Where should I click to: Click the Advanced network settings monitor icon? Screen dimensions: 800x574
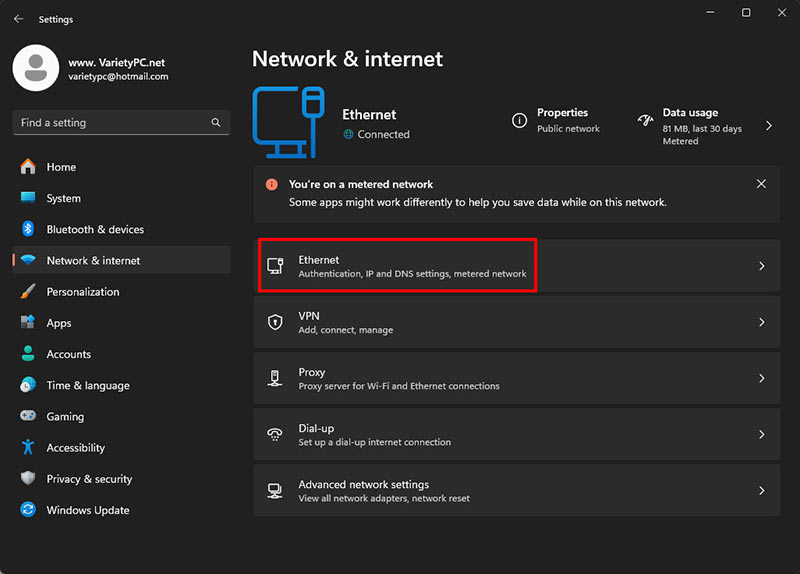point(275,490)
